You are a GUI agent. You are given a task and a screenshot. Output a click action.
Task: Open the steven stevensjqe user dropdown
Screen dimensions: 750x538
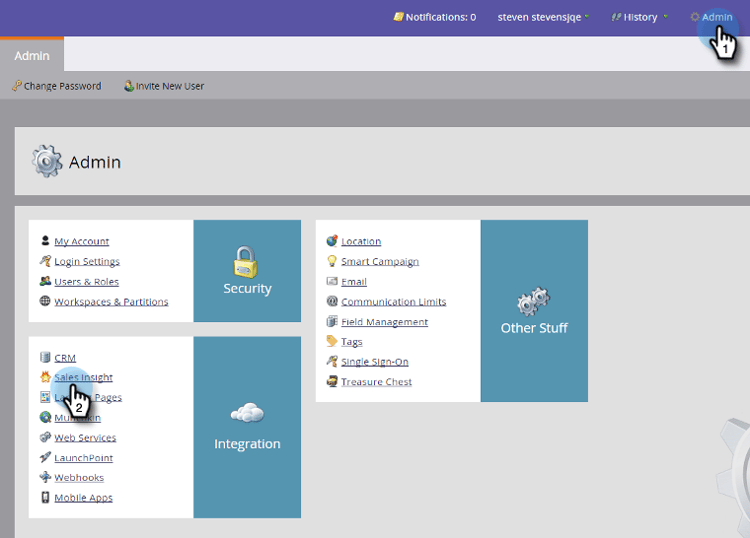click(543, 17)
